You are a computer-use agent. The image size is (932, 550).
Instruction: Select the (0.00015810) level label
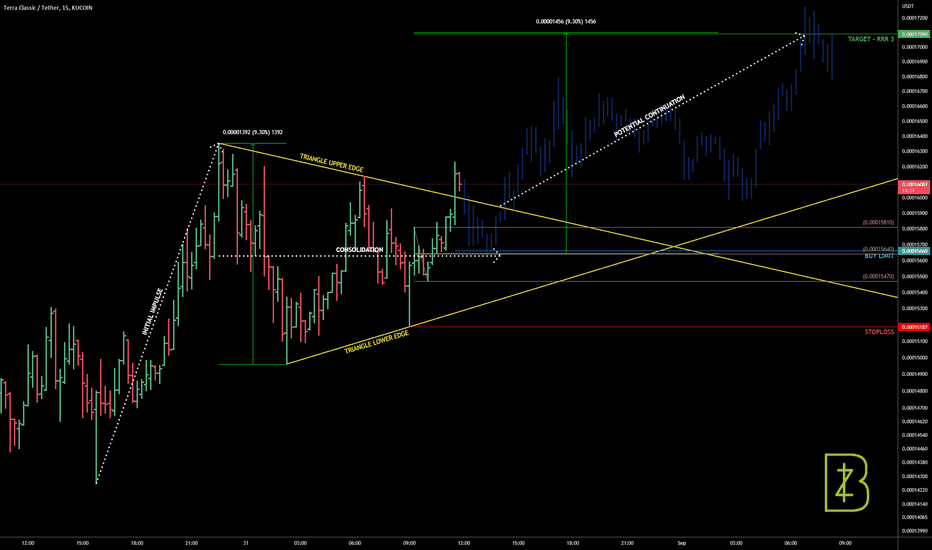pos(879,222)
